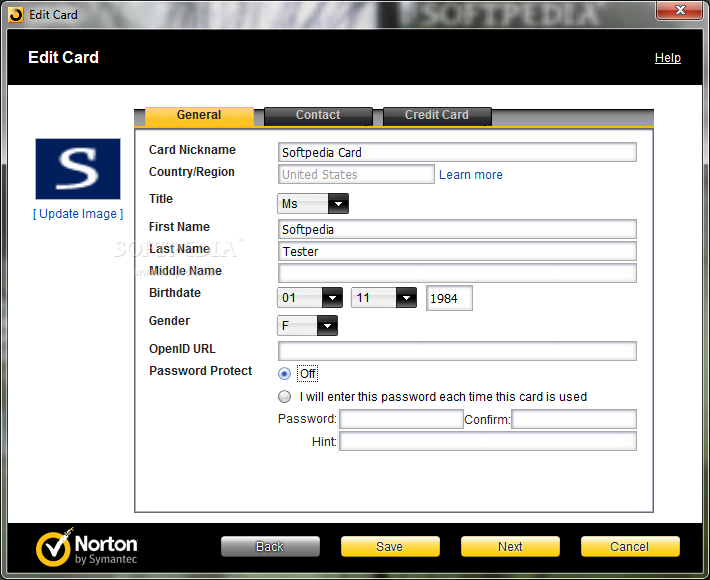This screenshot has width=710, height=580.
Task: Click the Softpedia card image thumbnail
Action: pos(78,169)
